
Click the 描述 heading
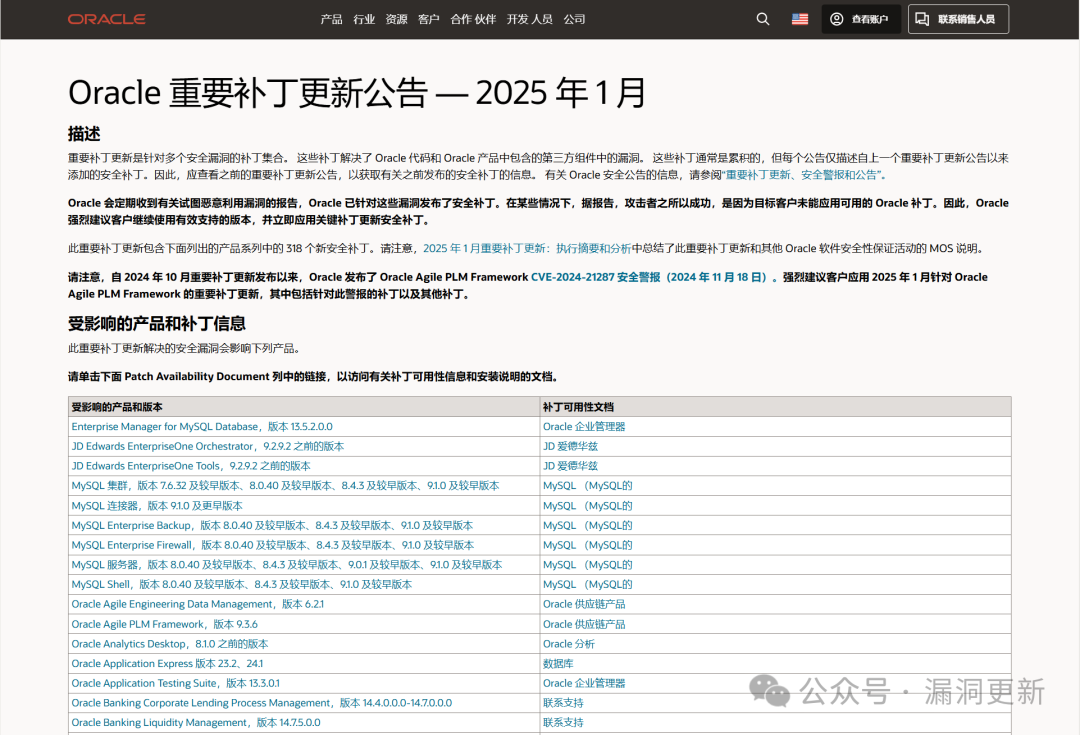coord(84,134)
